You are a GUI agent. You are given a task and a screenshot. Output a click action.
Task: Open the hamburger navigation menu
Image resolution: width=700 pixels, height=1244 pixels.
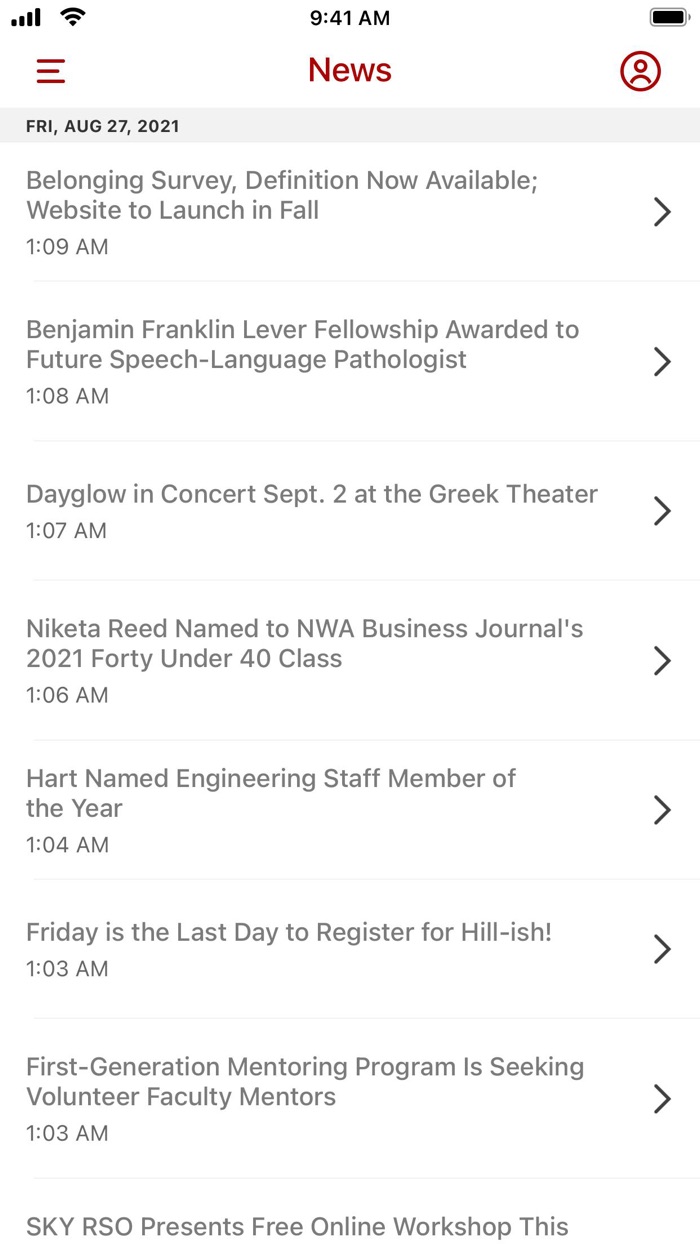click(50, 70)
